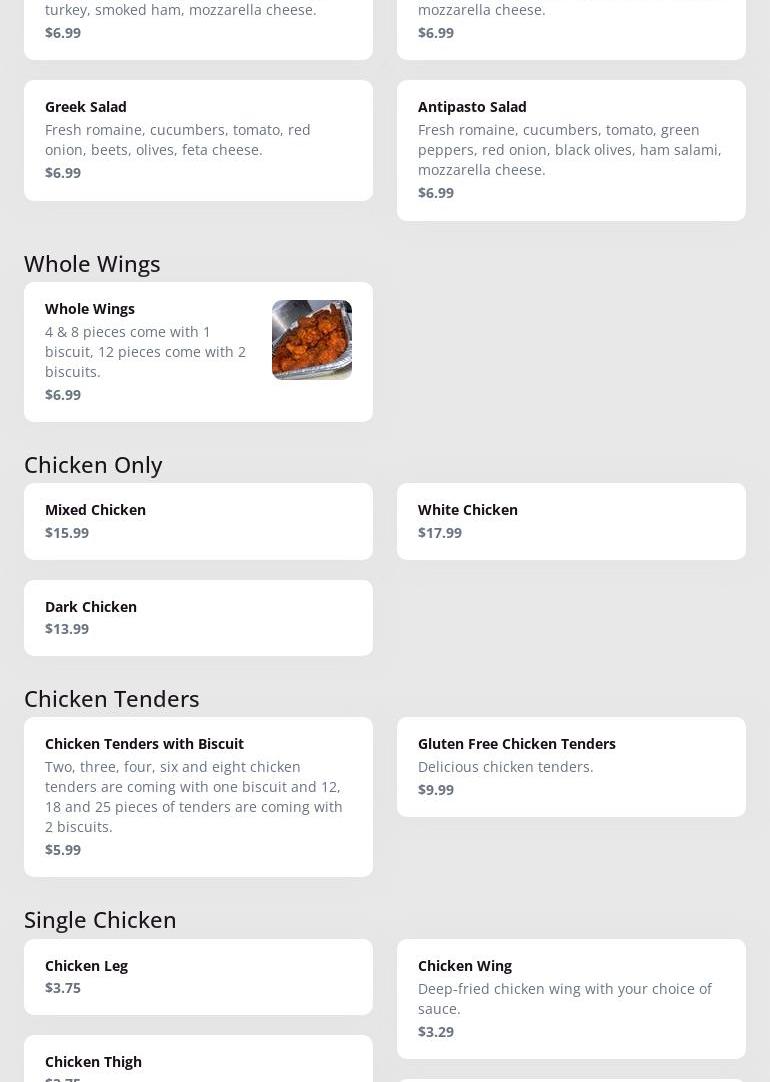Select the Greek Salad menu item
Image resolution: width=770 pixels, height=1082 pixels.
[86, 107]
